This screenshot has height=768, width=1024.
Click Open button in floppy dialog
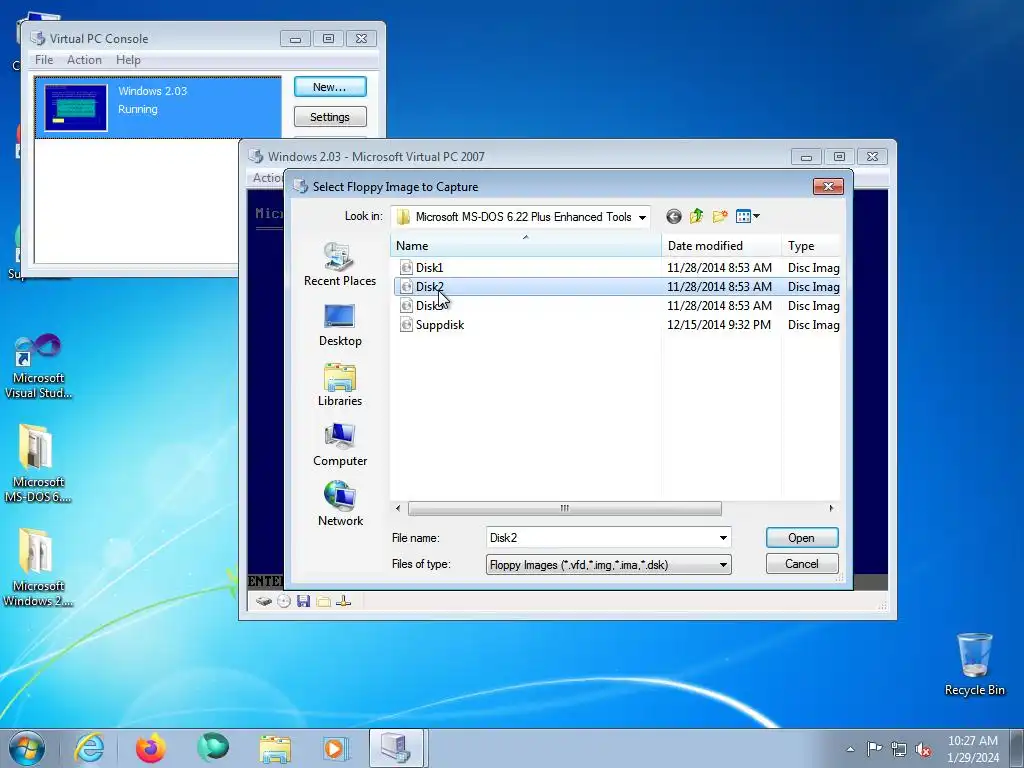(801, 537)
